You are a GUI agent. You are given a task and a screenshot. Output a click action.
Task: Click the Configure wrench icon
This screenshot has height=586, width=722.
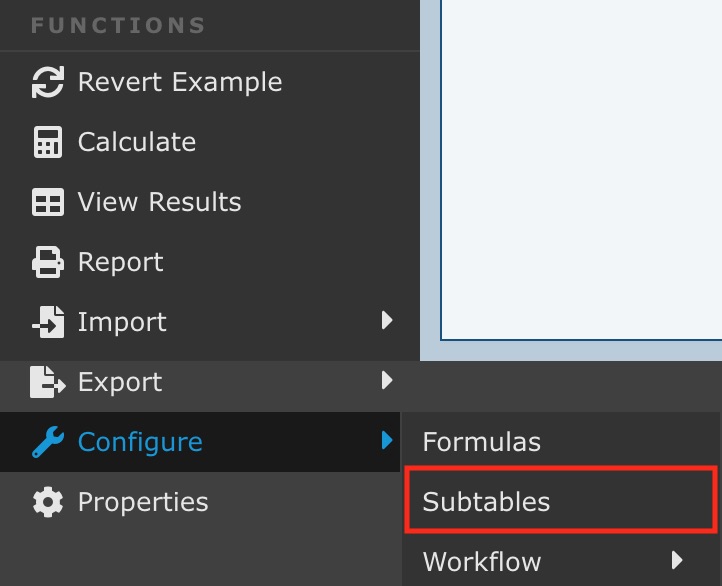pos(47,442)
